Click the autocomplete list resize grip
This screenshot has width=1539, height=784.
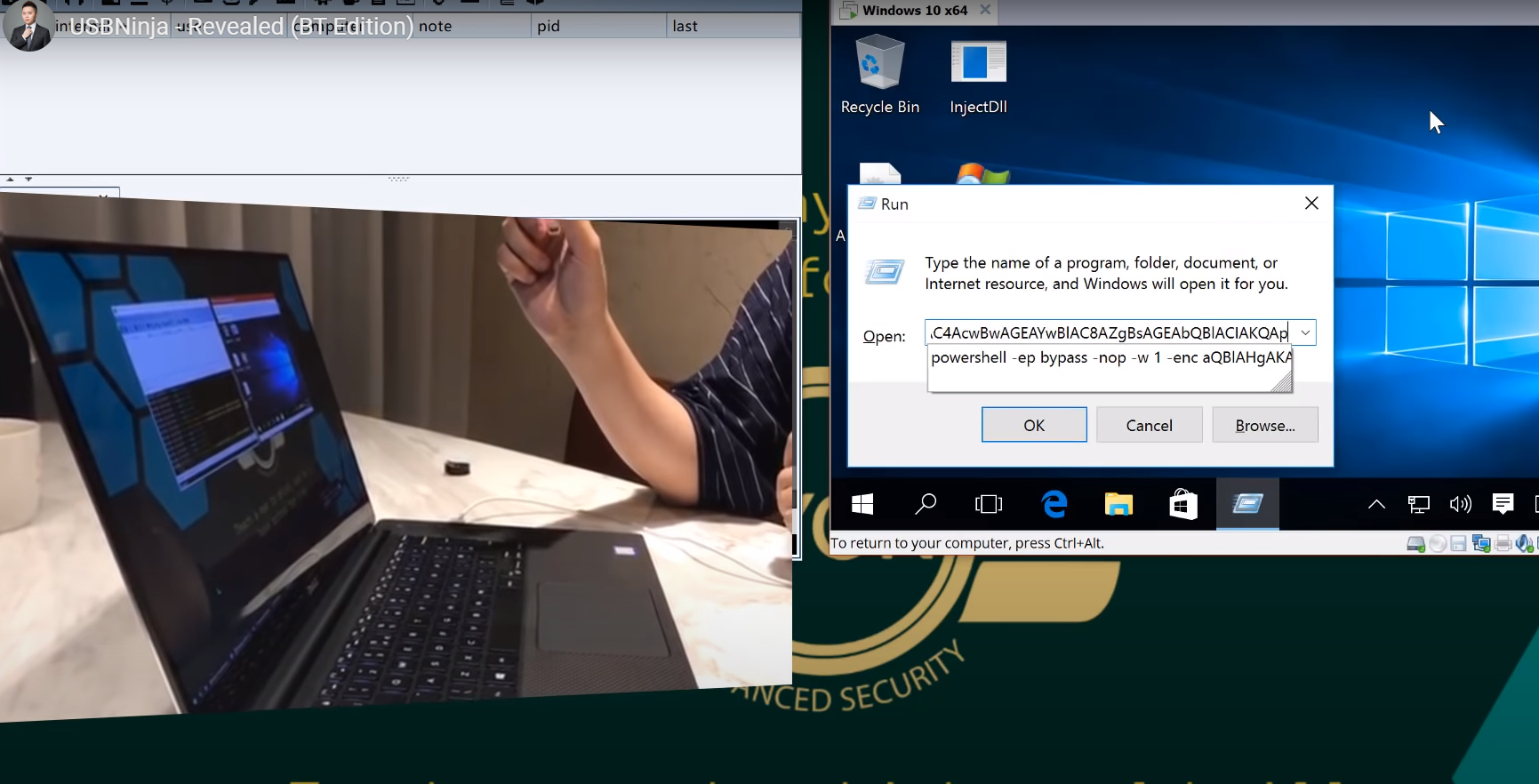pyautogui.click(x=1282, y=382)
